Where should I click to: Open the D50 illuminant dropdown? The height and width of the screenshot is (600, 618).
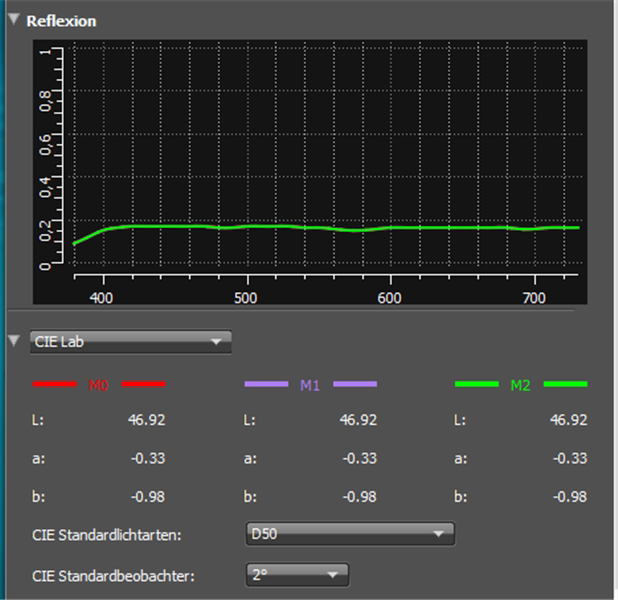(x=350, y=534)
